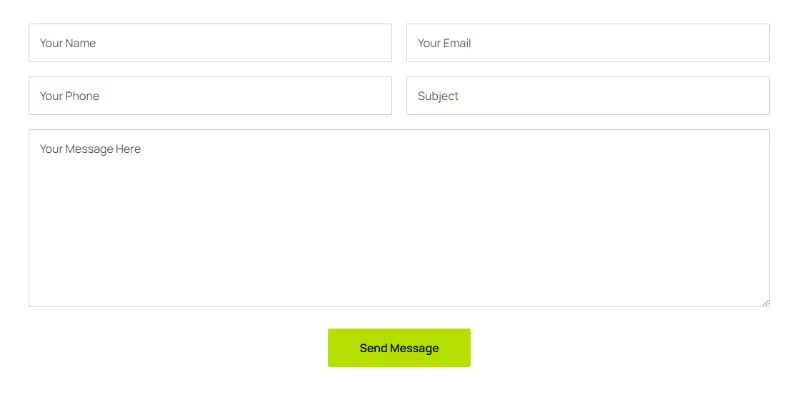The width and height of the screenshot is (800, 397).
Task: Click the 'Subject' placeholder text
Action: pos(438,96)
